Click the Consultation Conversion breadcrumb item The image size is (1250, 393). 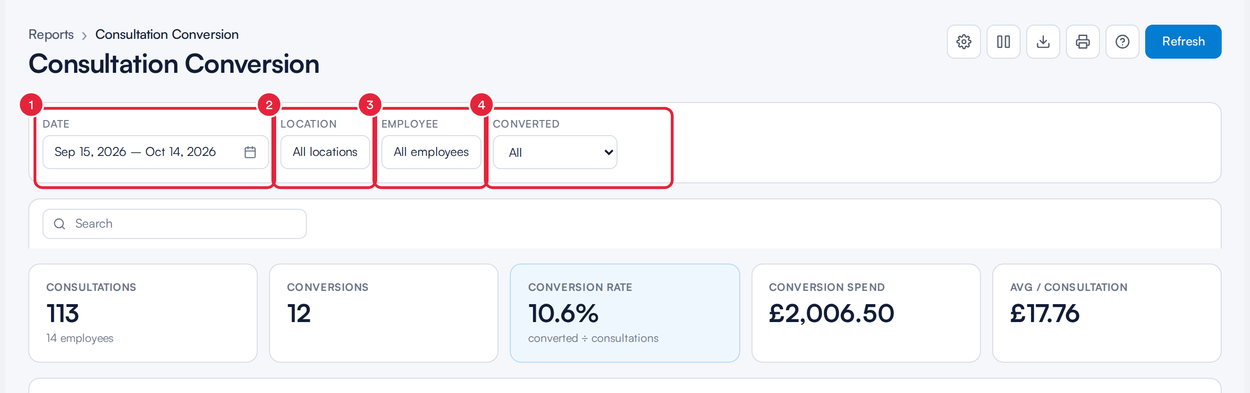point(167,35)
